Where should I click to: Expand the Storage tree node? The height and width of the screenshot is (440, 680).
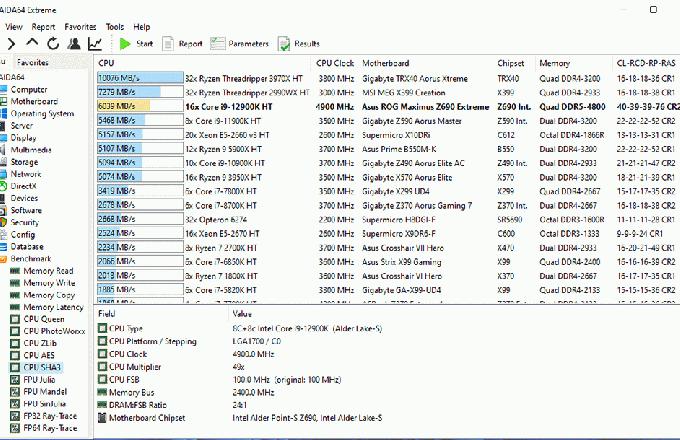24,161
